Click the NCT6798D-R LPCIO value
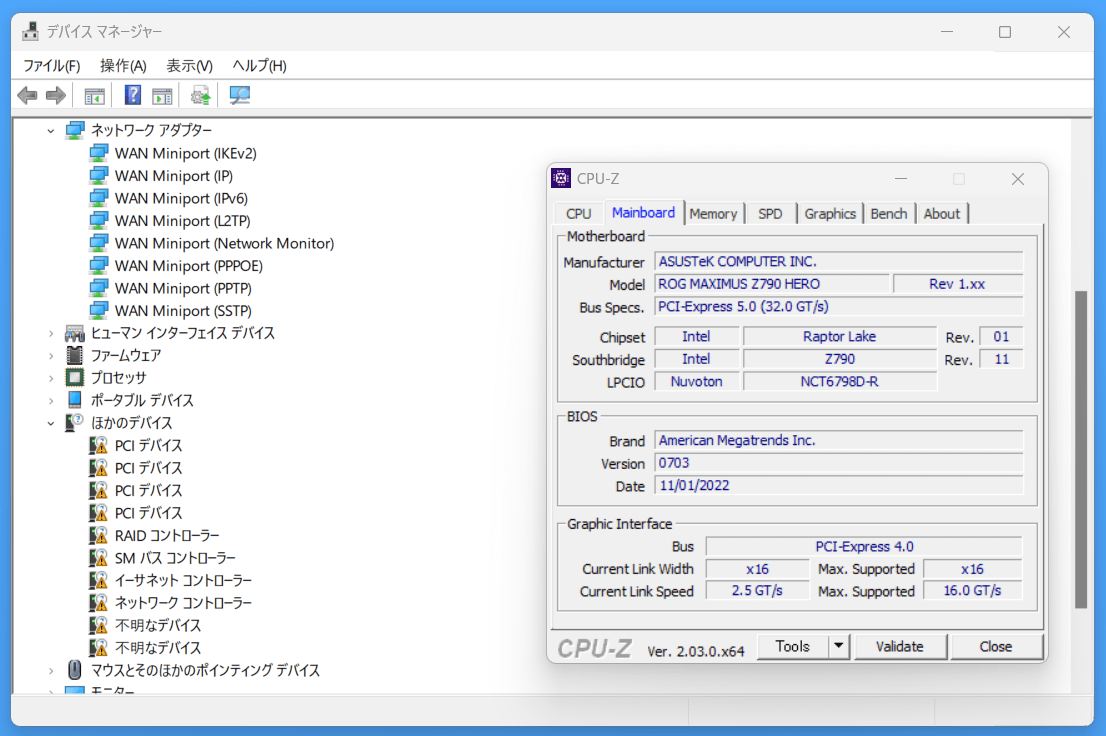 tap(839, 382)
